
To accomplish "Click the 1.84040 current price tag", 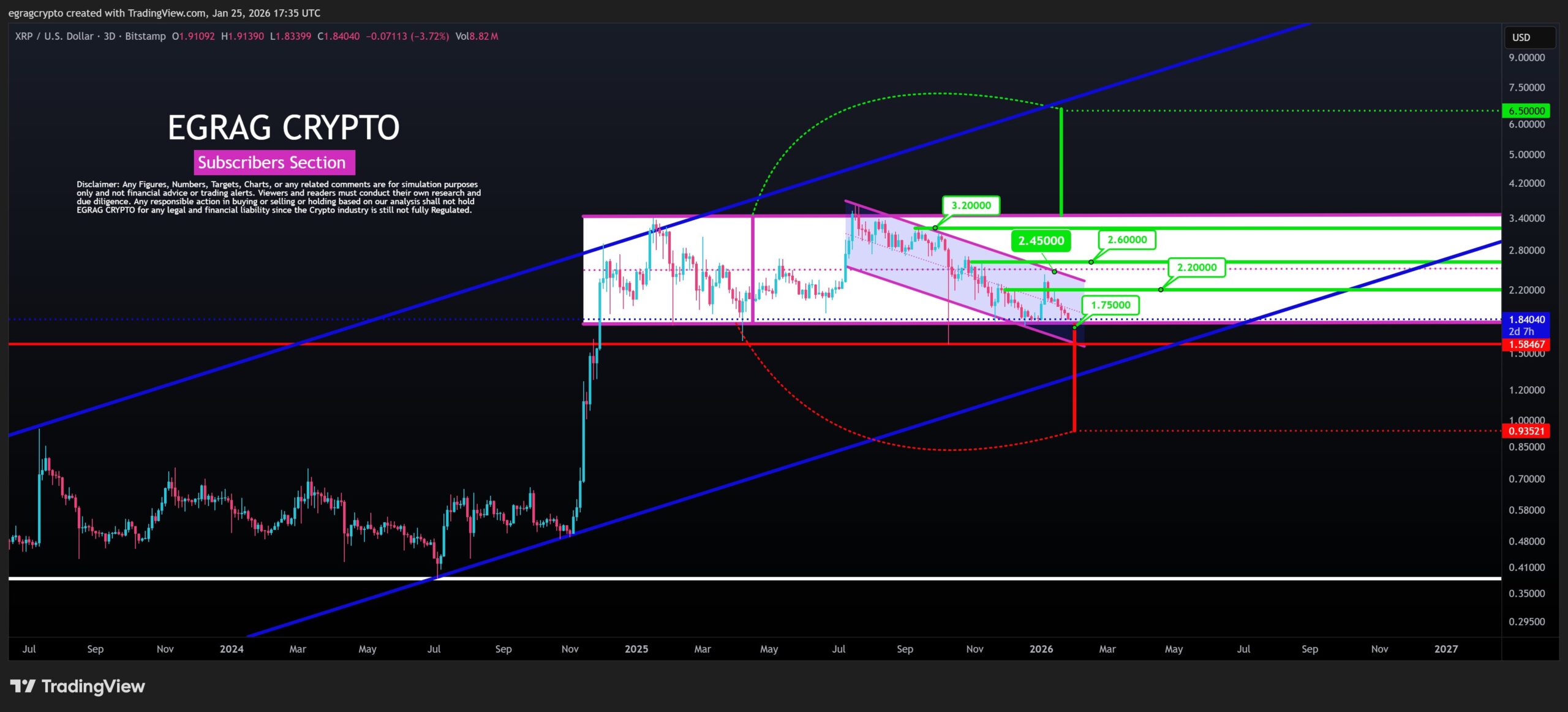I will coord(1526,319).
